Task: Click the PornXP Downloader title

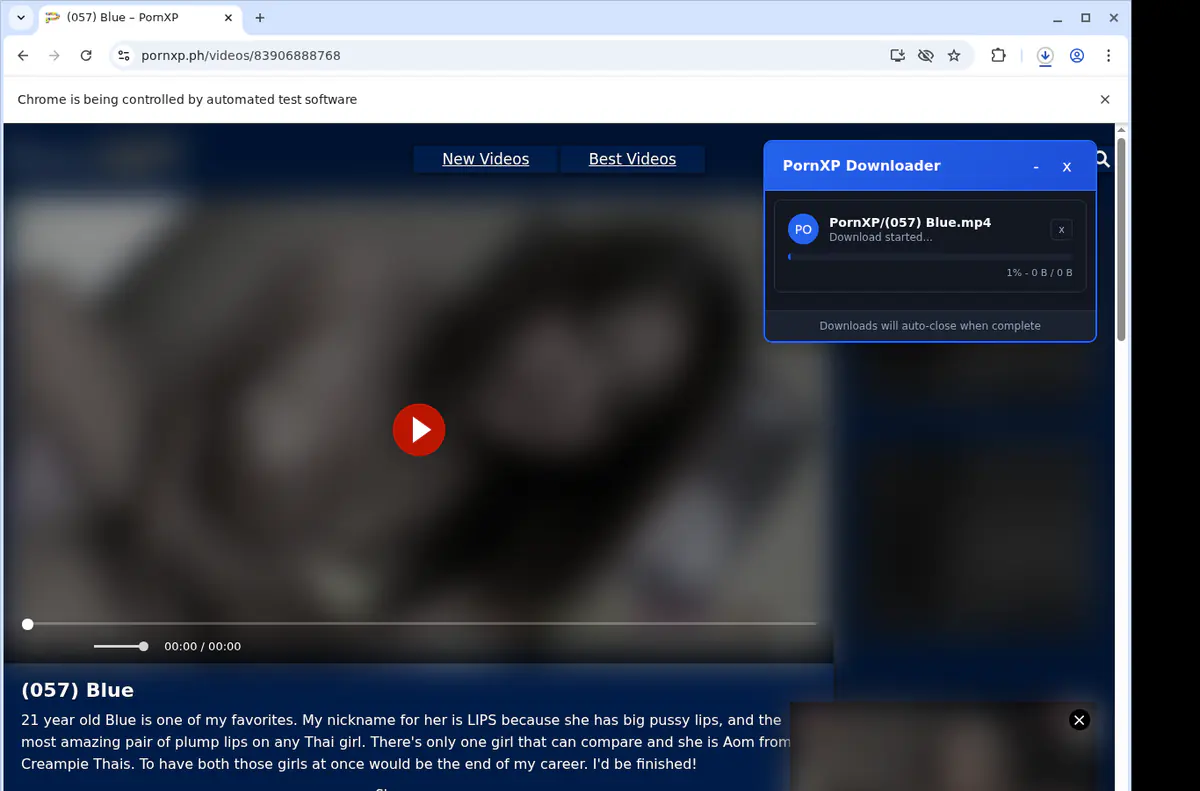Action: point(861,166)
